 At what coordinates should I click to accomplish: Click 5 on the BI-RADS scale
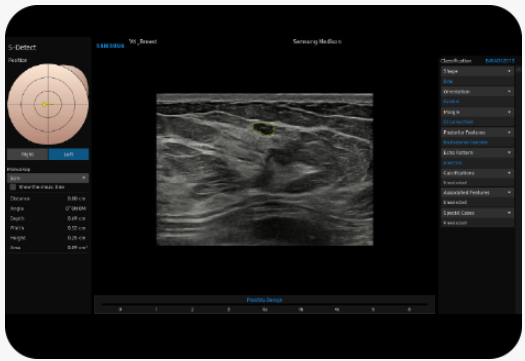click(373, 309)
